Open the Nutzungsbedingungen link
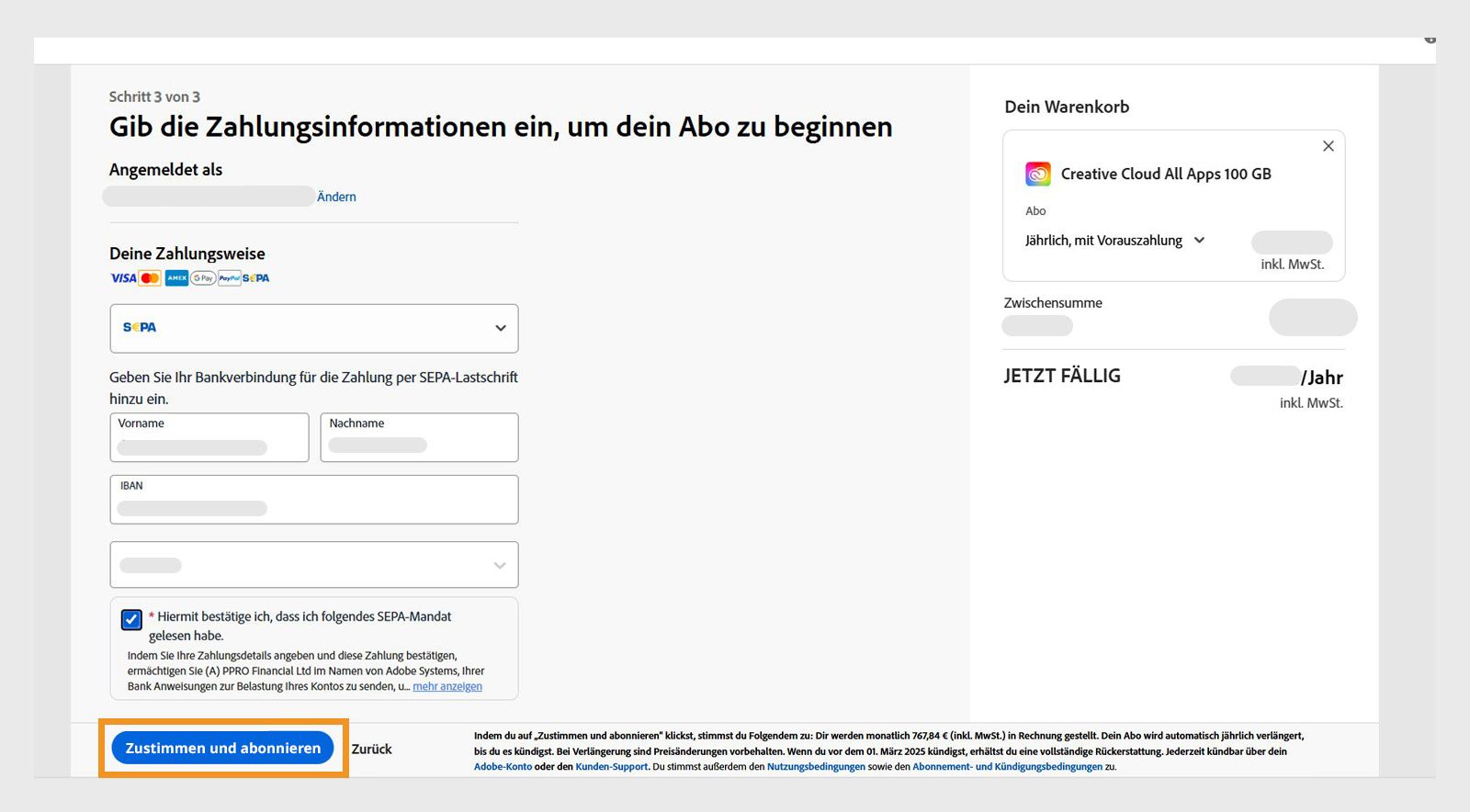This screenshot has width=1470, height=812. coord(816,767)
